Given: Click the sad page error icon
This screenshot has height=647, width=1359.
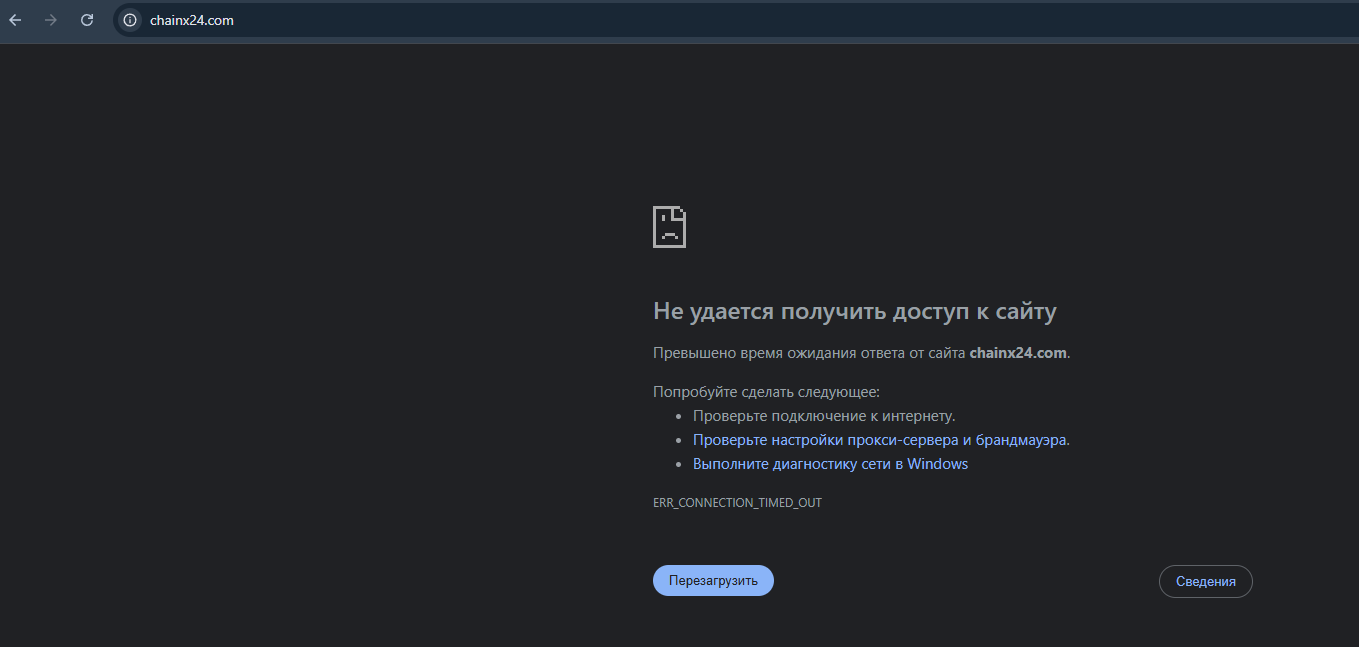Looking at the screenshot, I should click(x=670, y=227).
